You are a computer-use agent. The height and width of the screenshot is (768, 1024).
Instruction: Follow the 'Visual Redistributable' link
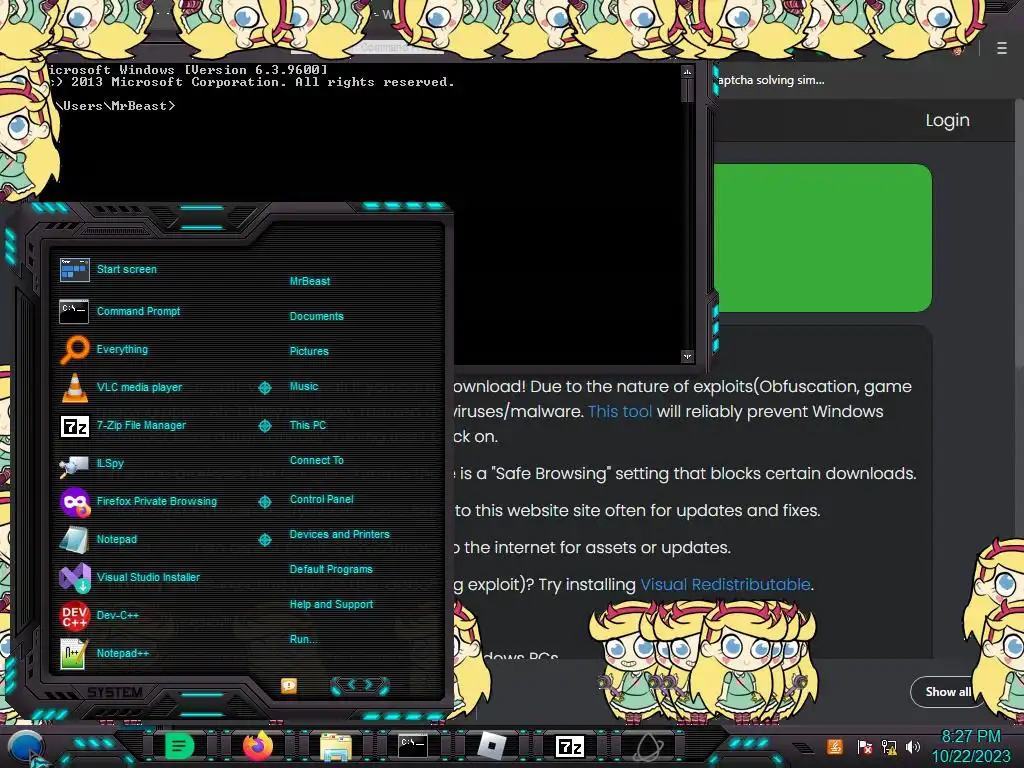[x=725, y=584]
